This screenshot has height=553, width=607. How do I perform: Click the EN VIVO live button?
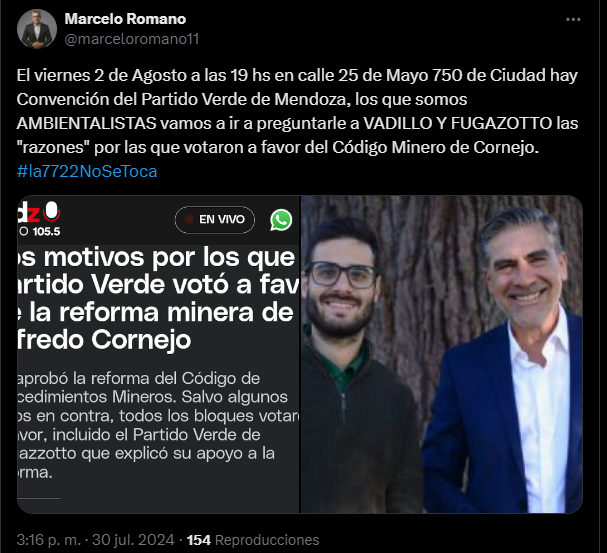point(215,220)
